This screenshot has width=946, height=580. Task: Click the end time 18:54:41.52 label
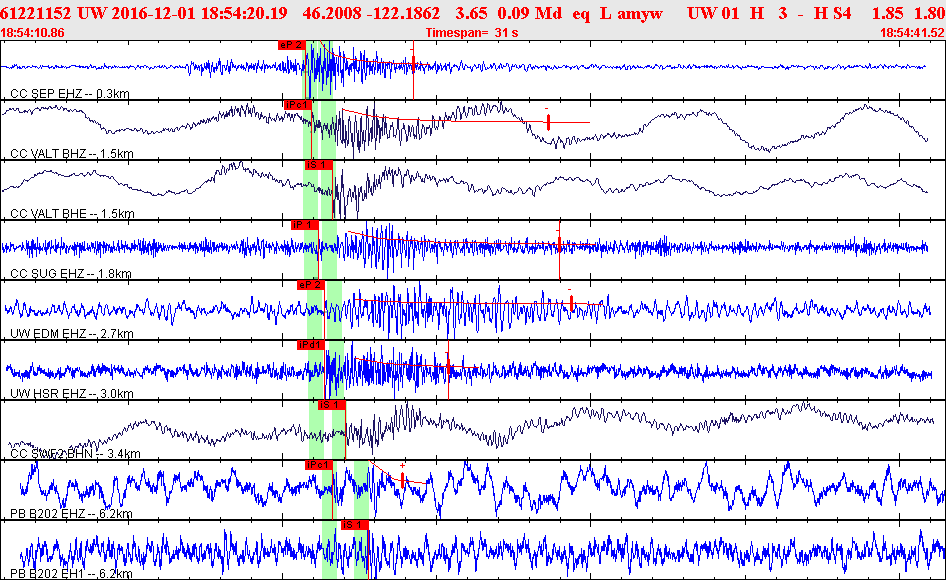tap(911, 33)
